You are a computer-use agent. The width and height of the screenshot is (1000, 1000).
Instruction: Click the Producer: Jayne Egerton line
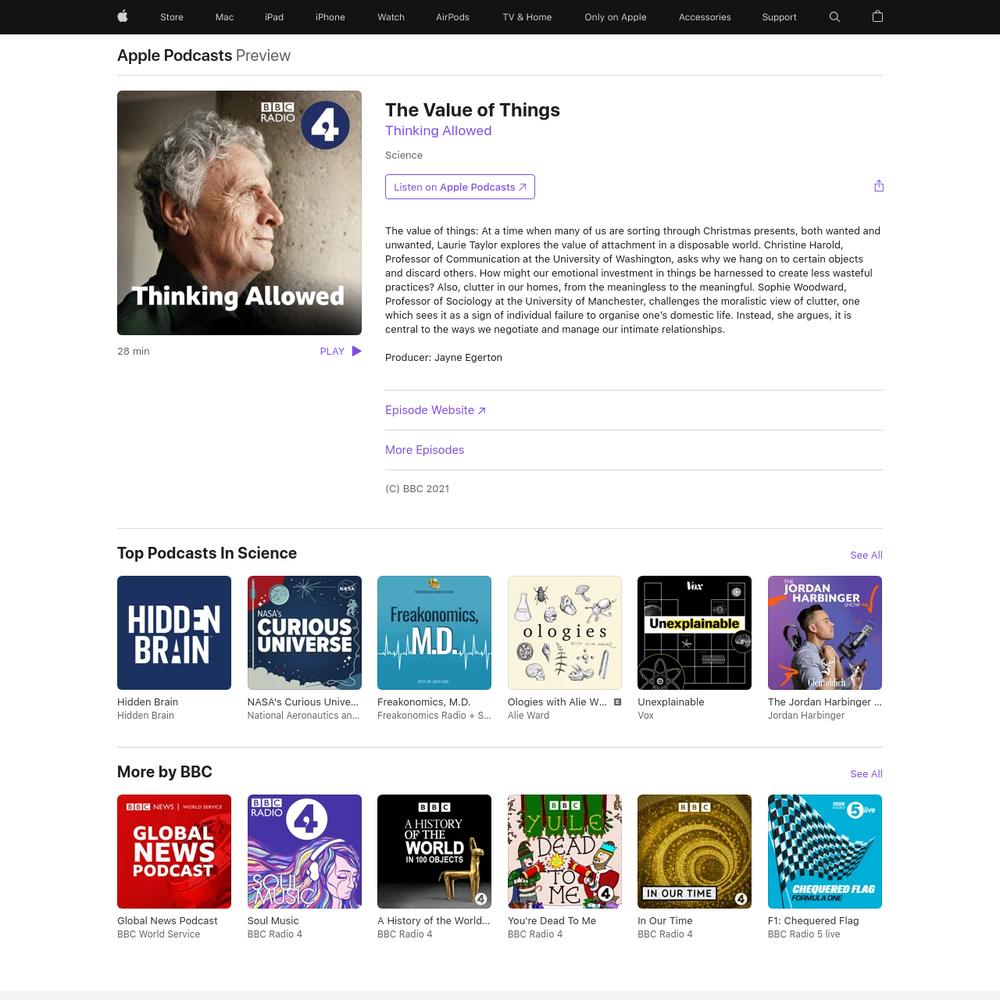(444, 358)
